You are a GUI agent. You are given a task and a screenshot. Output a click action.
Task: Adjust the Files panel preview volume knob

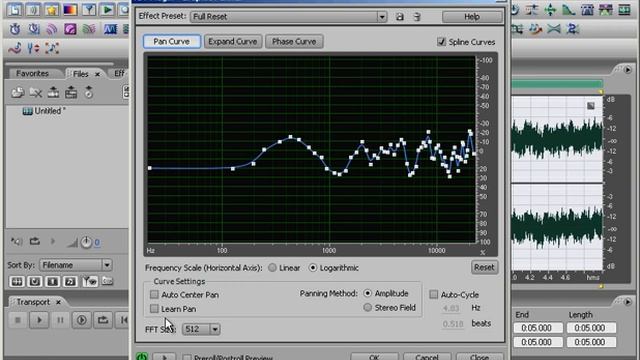pos(86,242)
